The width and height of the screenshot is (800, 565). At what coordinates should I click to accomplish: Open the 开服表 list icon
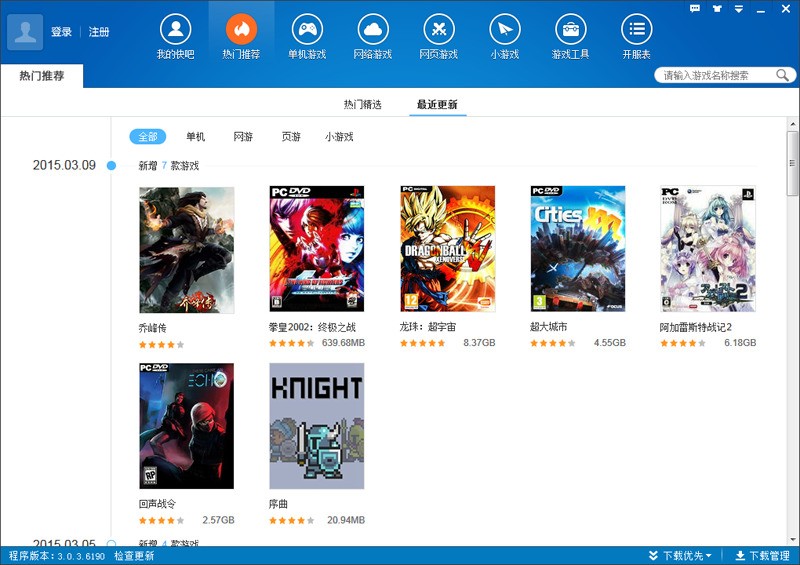pyautogui.click(x=636, y=29)
